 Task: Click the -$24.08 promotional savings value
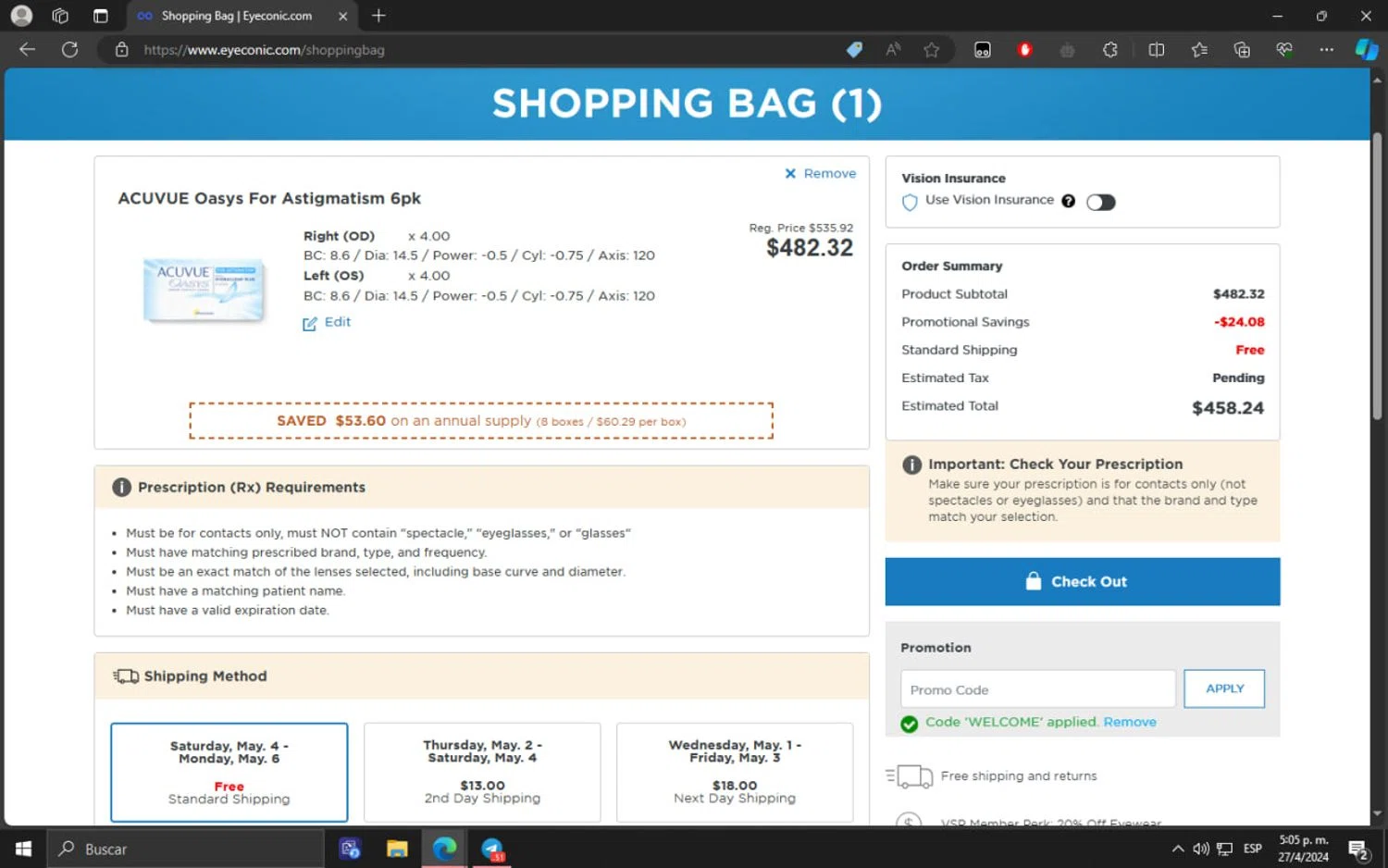click(x=1239, y=322)
